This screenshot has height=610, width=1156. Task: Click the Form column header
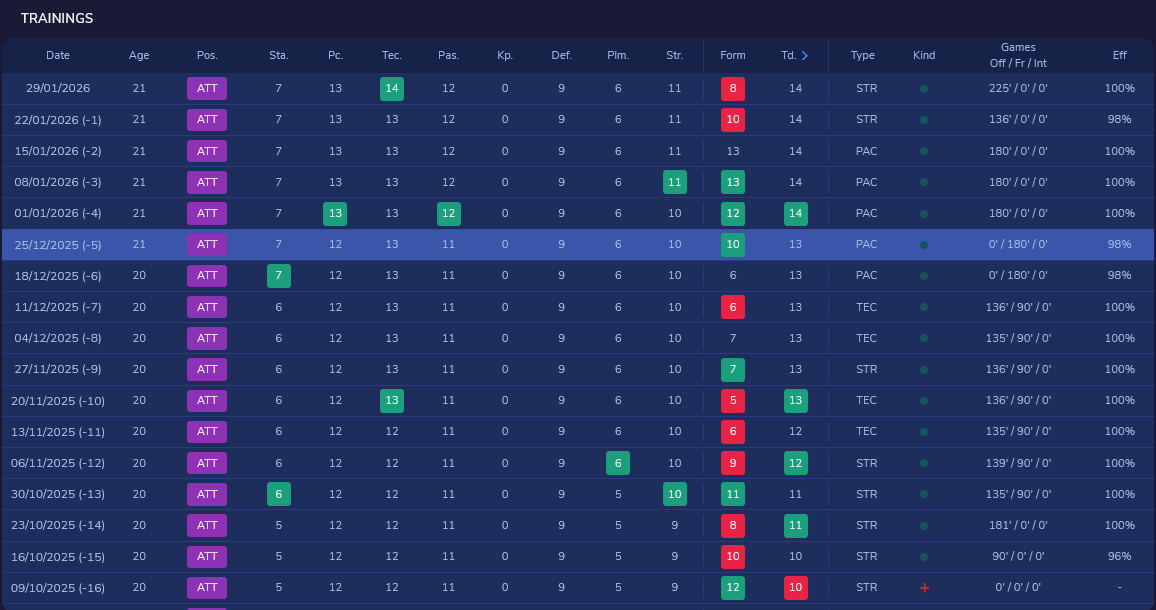[733, 55]
